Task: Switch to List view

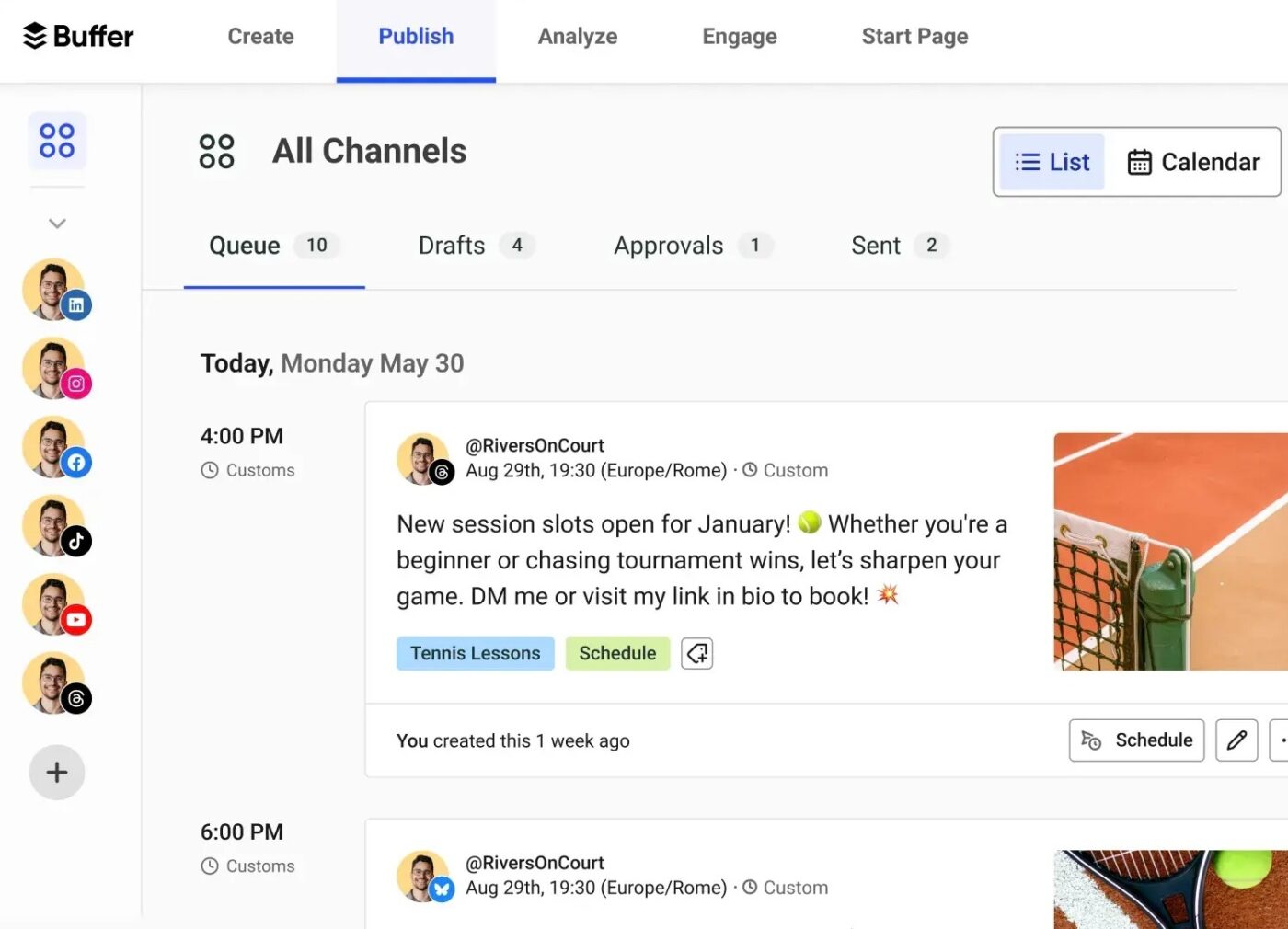Action: (1052, 162)
